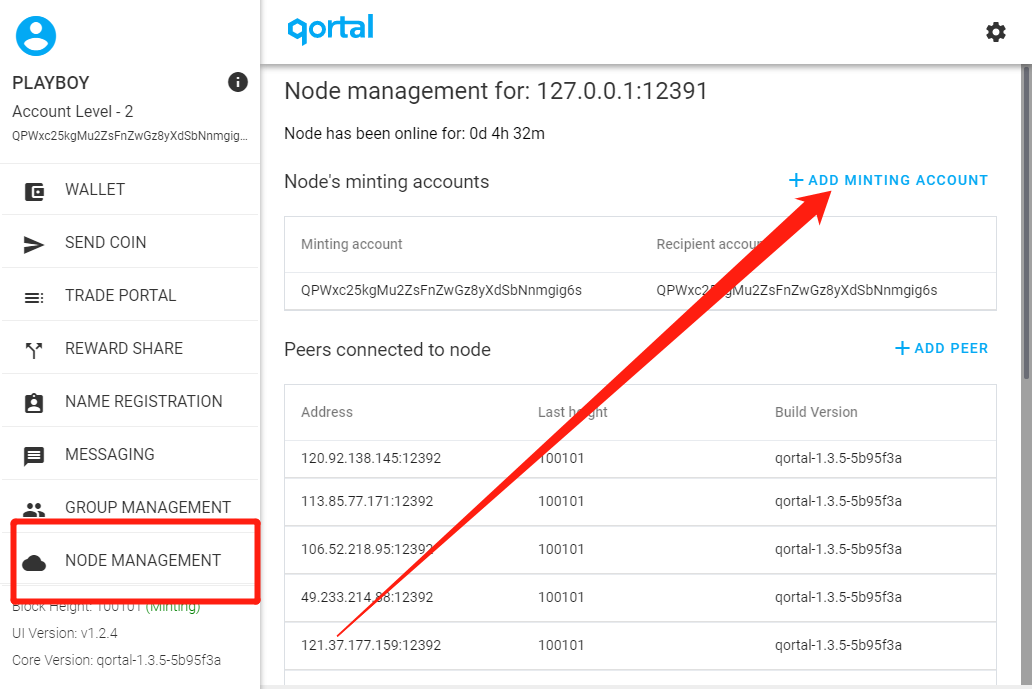Select peer 49.233.214.88:12392
The height and width of the screenshot is (689, 1032).
pyautogui.click(x=367, y=598)
